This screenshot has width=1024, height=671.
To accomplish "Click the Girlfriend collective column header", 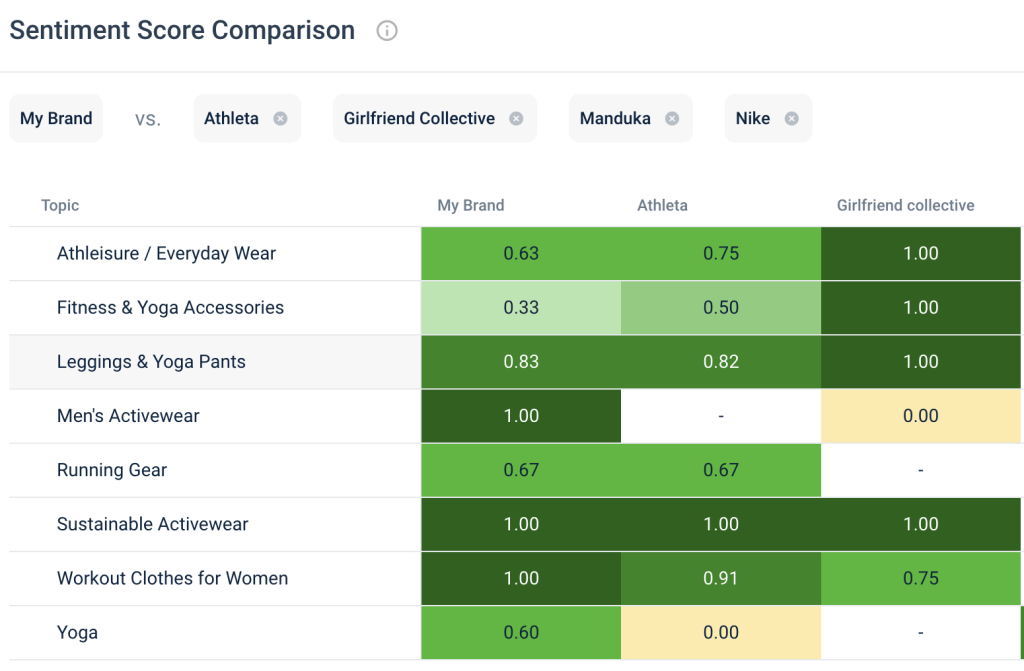I will pos(905,205).
